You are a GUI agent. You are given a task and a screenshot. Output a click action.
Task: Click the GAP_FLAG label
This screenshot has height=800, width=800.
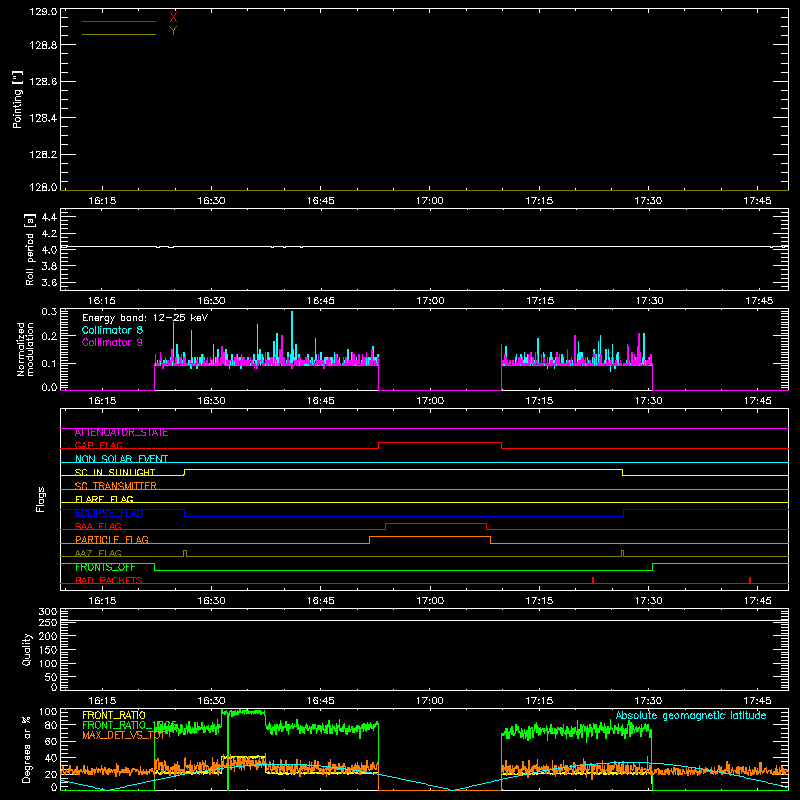98,446
